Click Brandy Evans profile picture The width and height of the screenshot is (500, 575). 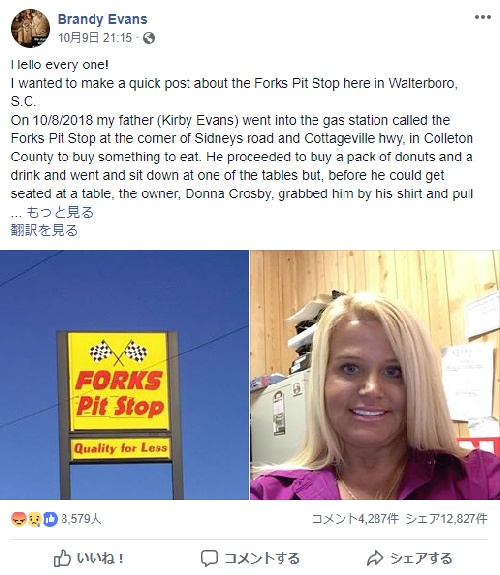(30, 28)
